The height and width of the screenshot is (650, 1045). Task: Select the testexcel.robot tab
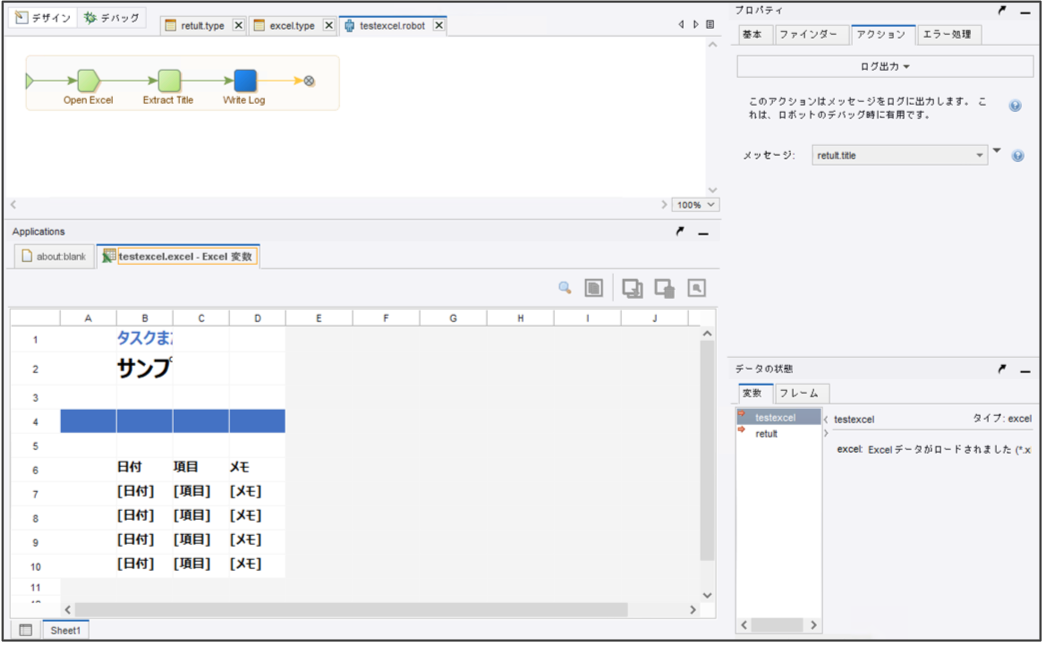point(392,25)
